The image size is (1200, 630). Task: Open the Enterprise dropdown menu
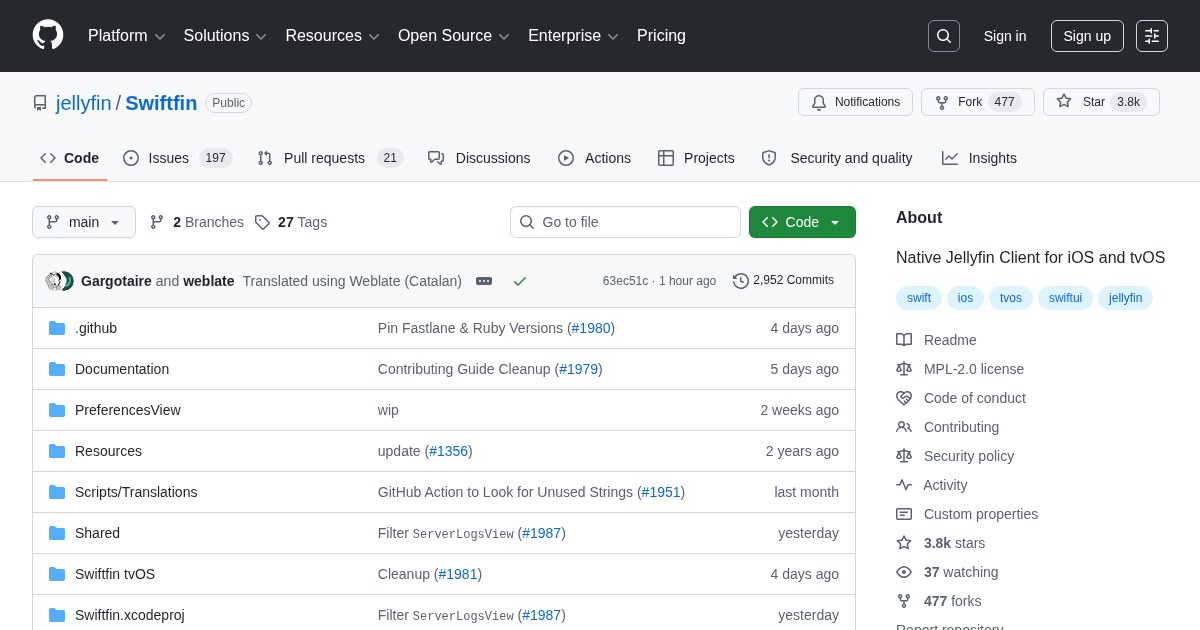coord(573,36)
